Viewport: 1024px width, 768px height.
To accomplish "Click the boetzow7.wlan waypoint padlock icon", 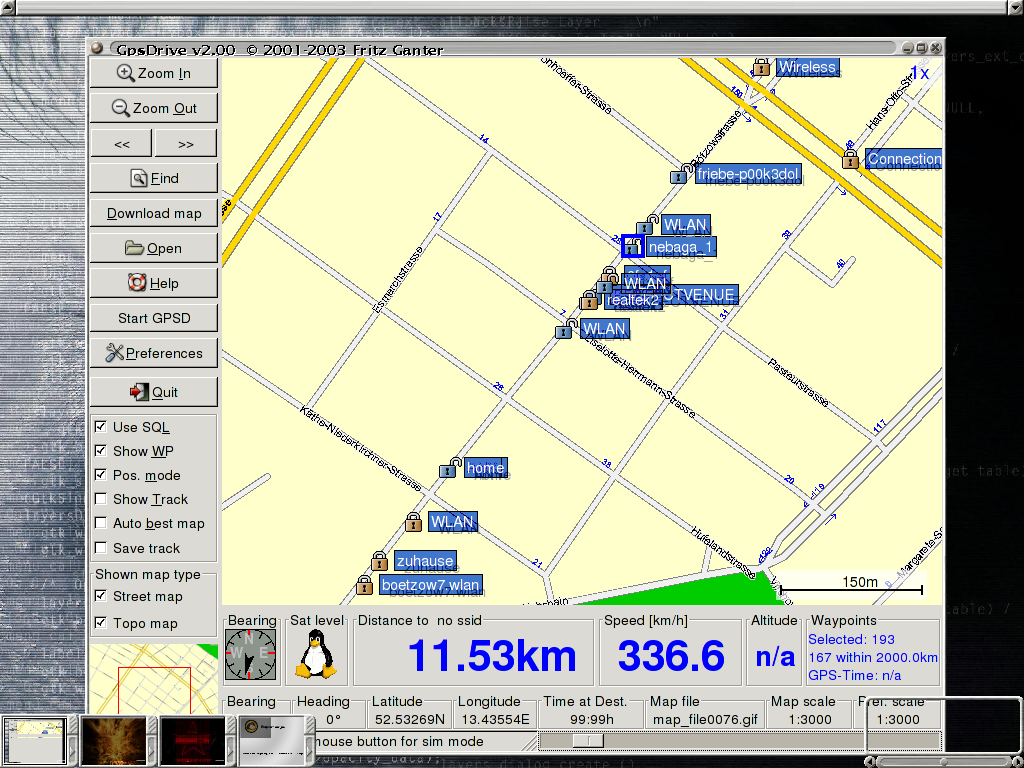I will [364, 584].
